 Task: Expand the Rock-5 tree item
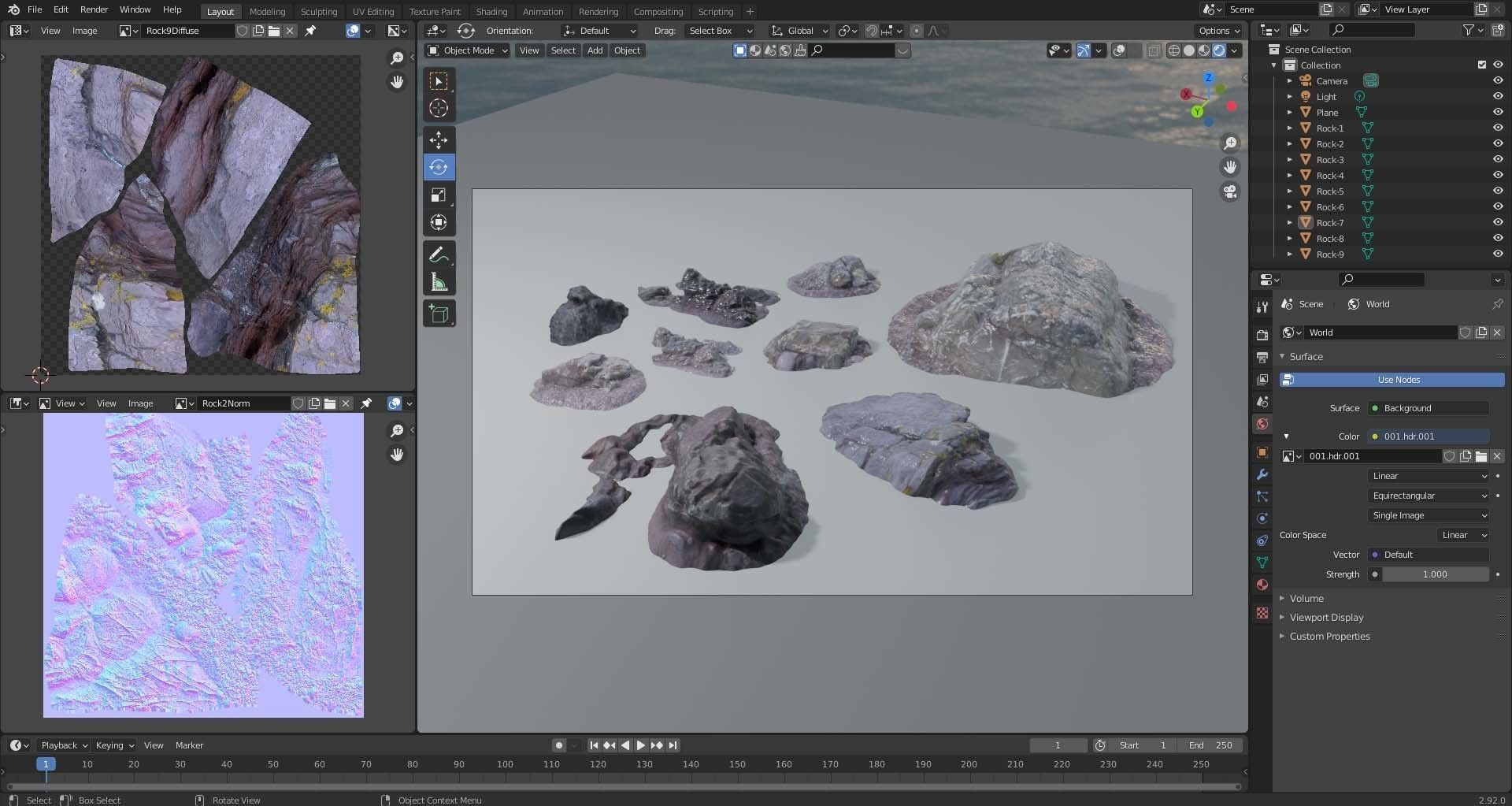pyautogui.click(x=1289, y=191)
